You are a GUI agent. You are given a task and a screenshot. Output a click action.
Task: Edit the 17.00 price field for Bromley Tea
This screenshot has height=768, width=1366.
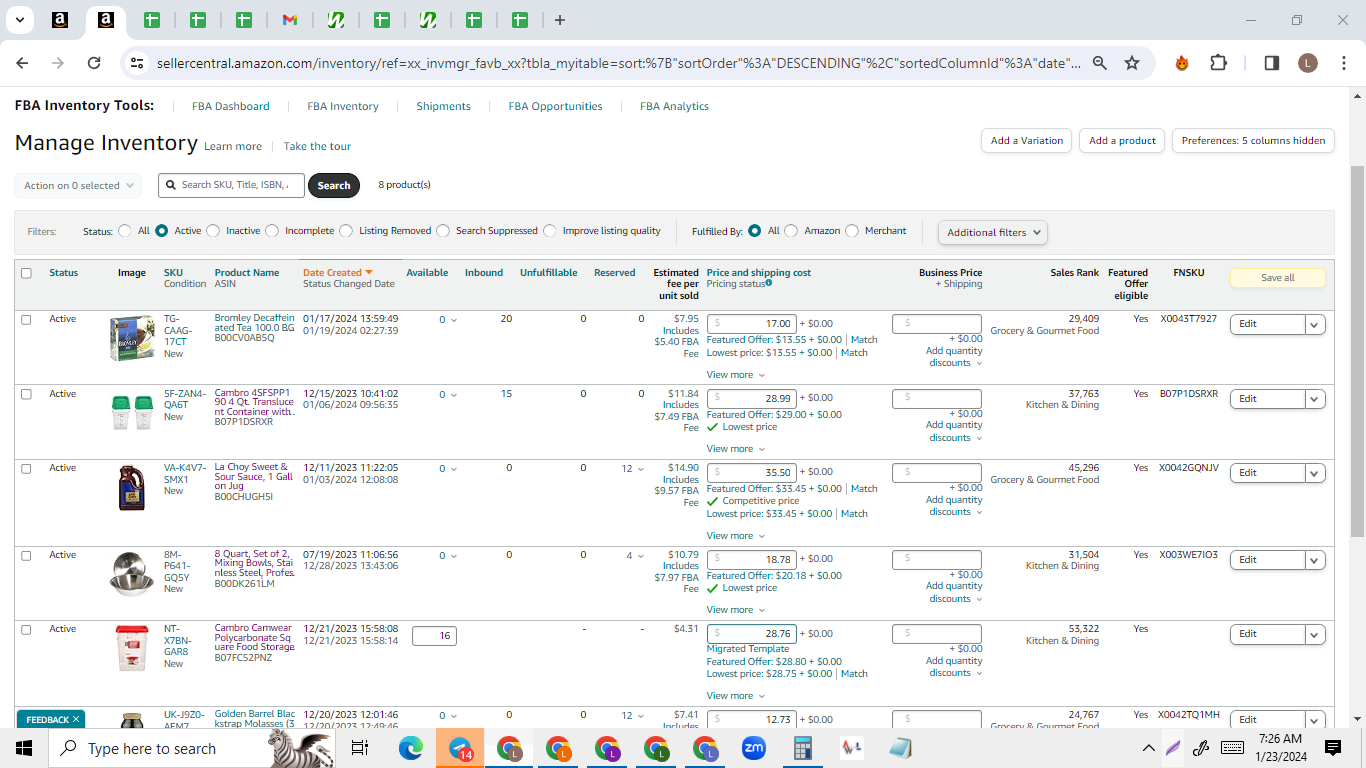coord(752,324)
